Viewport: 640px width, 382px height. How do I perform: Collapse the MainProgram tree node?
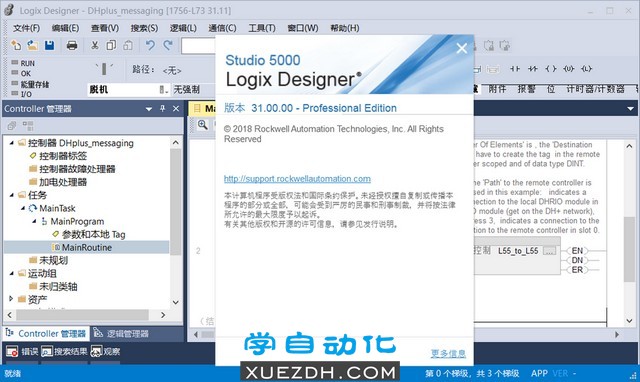coord(34,221)
